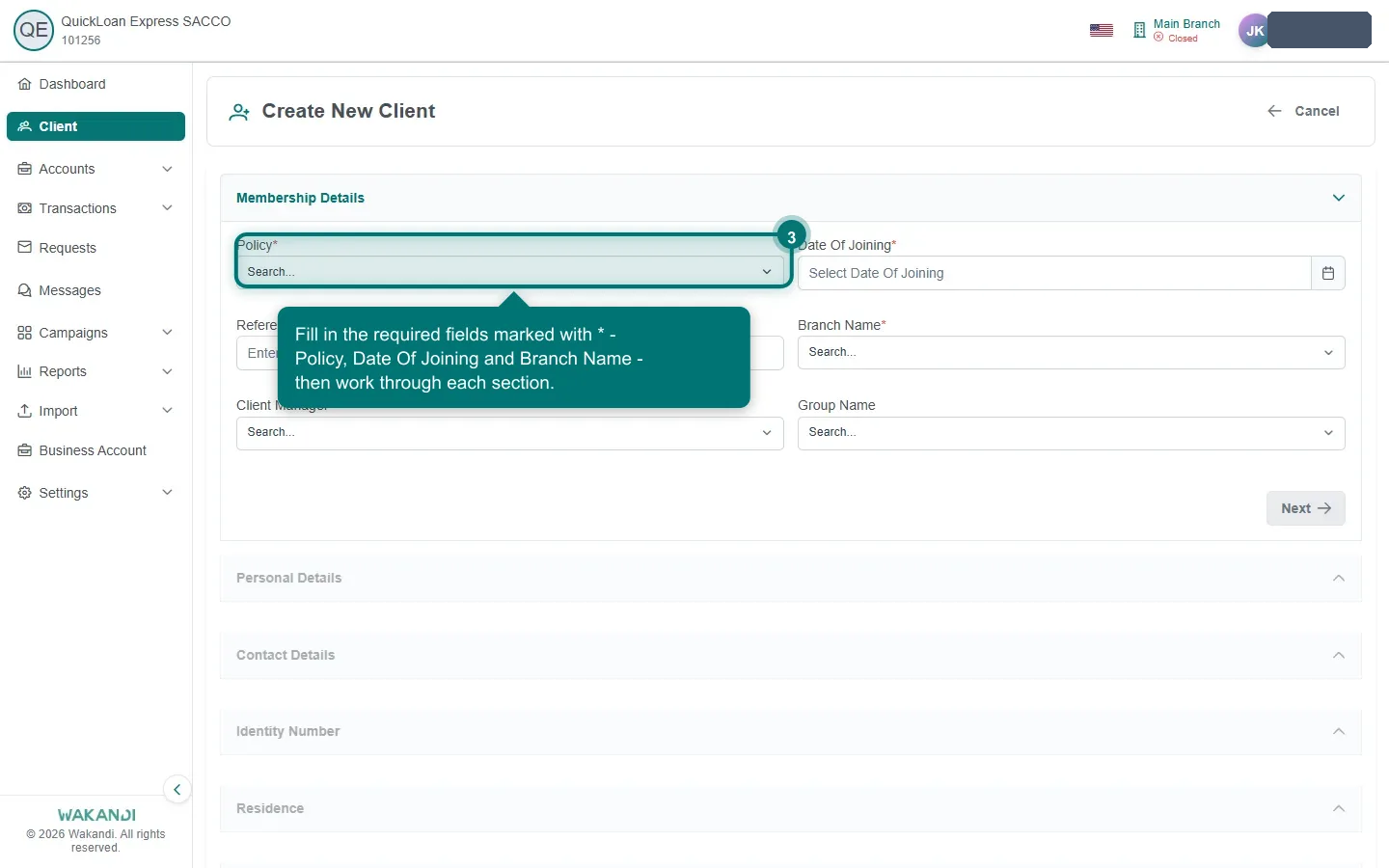Expand the Campaigns menu chevron

[x=167, y=333]
